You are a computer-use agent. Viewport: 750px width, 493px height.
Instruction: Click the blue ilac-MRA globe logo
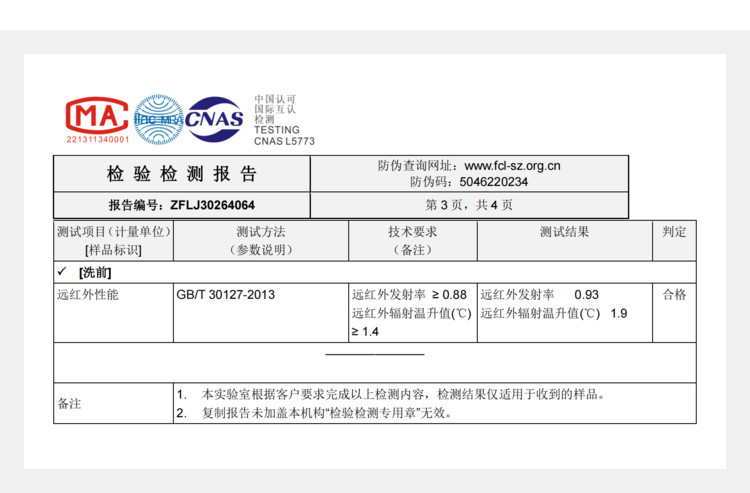158,120
